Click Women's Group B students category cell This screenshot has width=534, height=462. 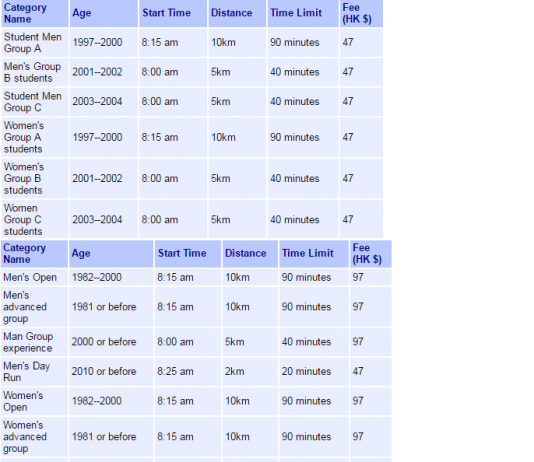pyautogui.click(x=35, y=178)
